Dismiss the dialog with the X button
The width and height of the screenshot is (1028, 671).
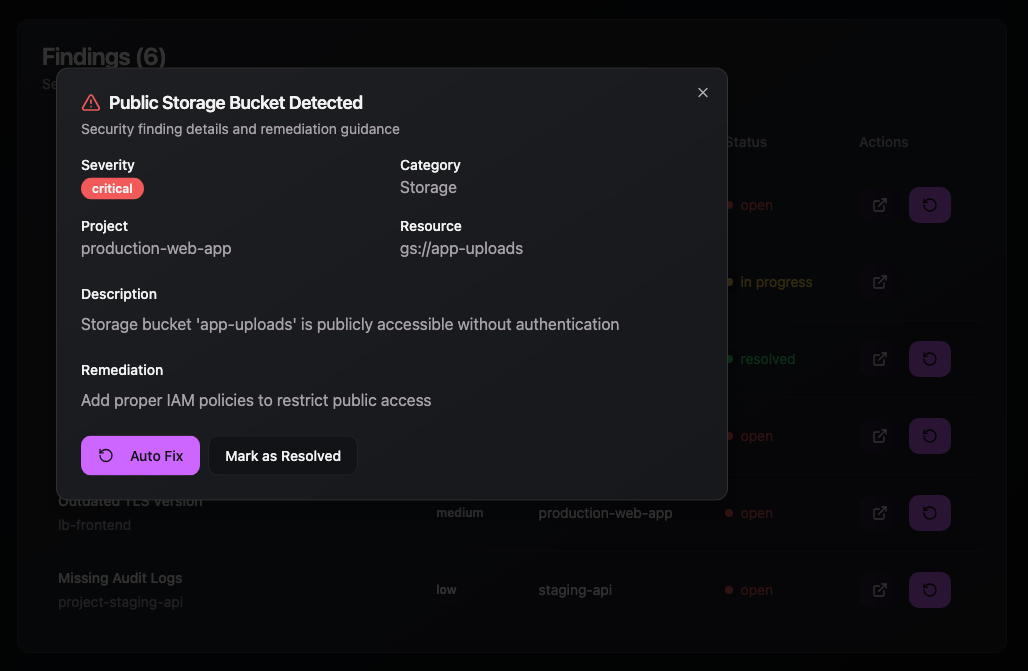pos(703,92)
